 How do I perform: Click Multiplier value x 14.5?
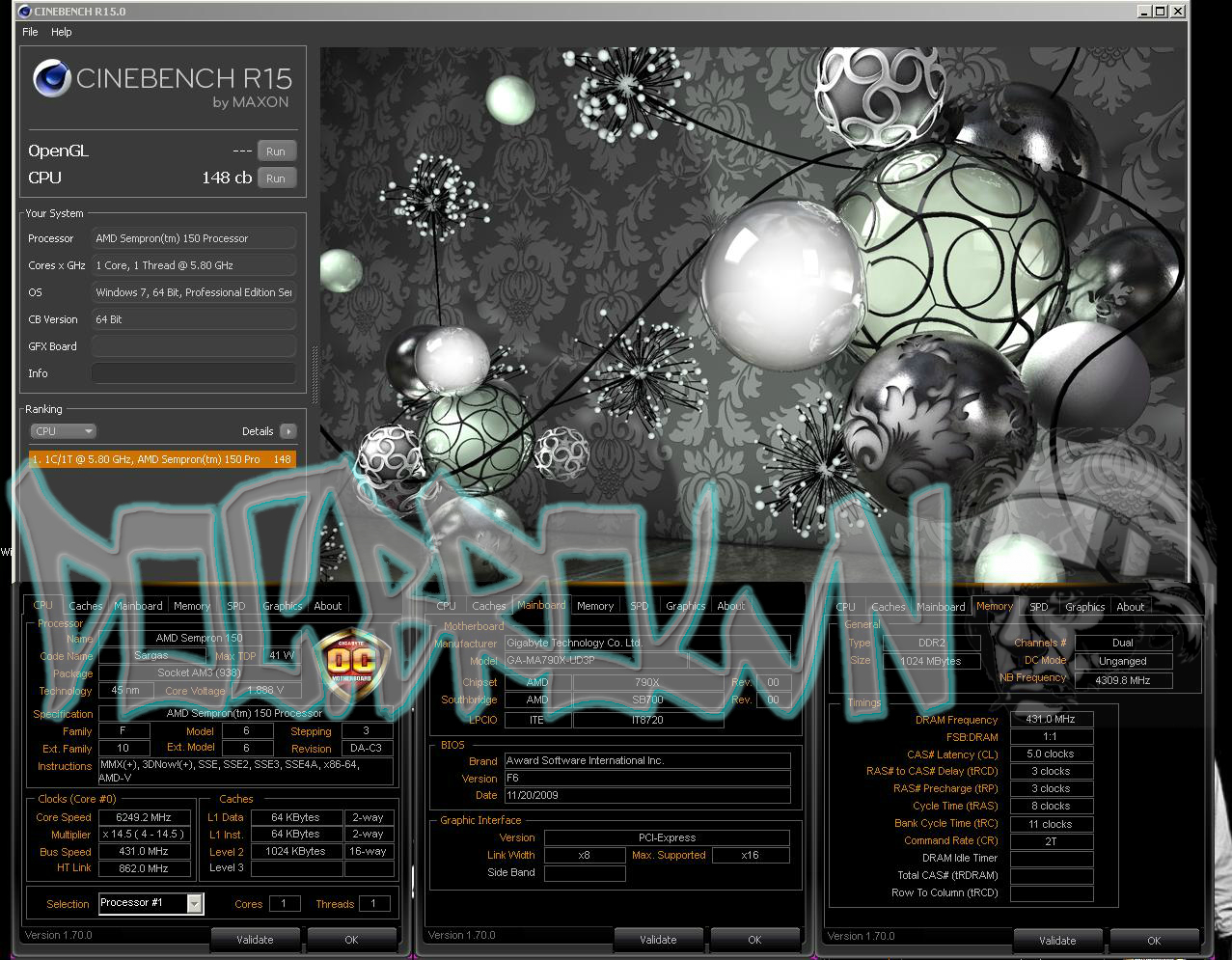(x=143, y=835)
